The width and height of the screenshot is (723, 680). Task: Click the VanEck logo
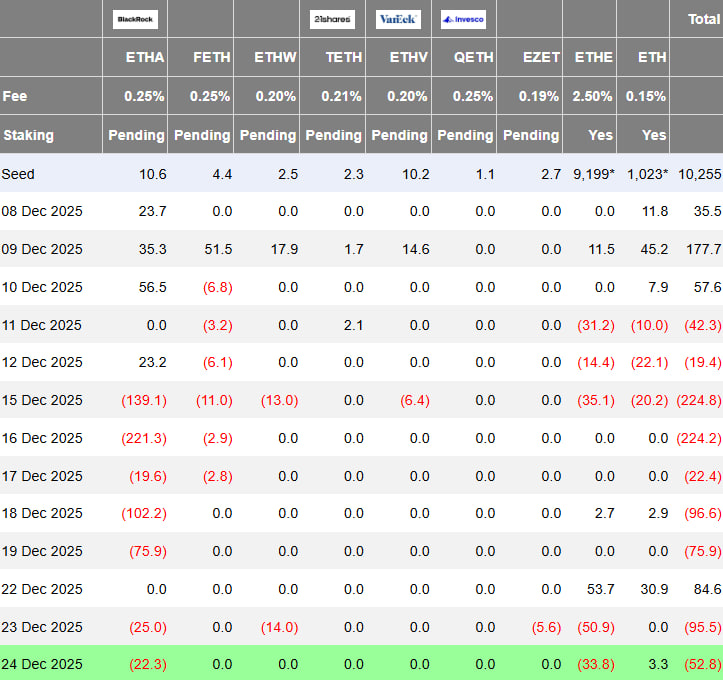coord(398,19)
